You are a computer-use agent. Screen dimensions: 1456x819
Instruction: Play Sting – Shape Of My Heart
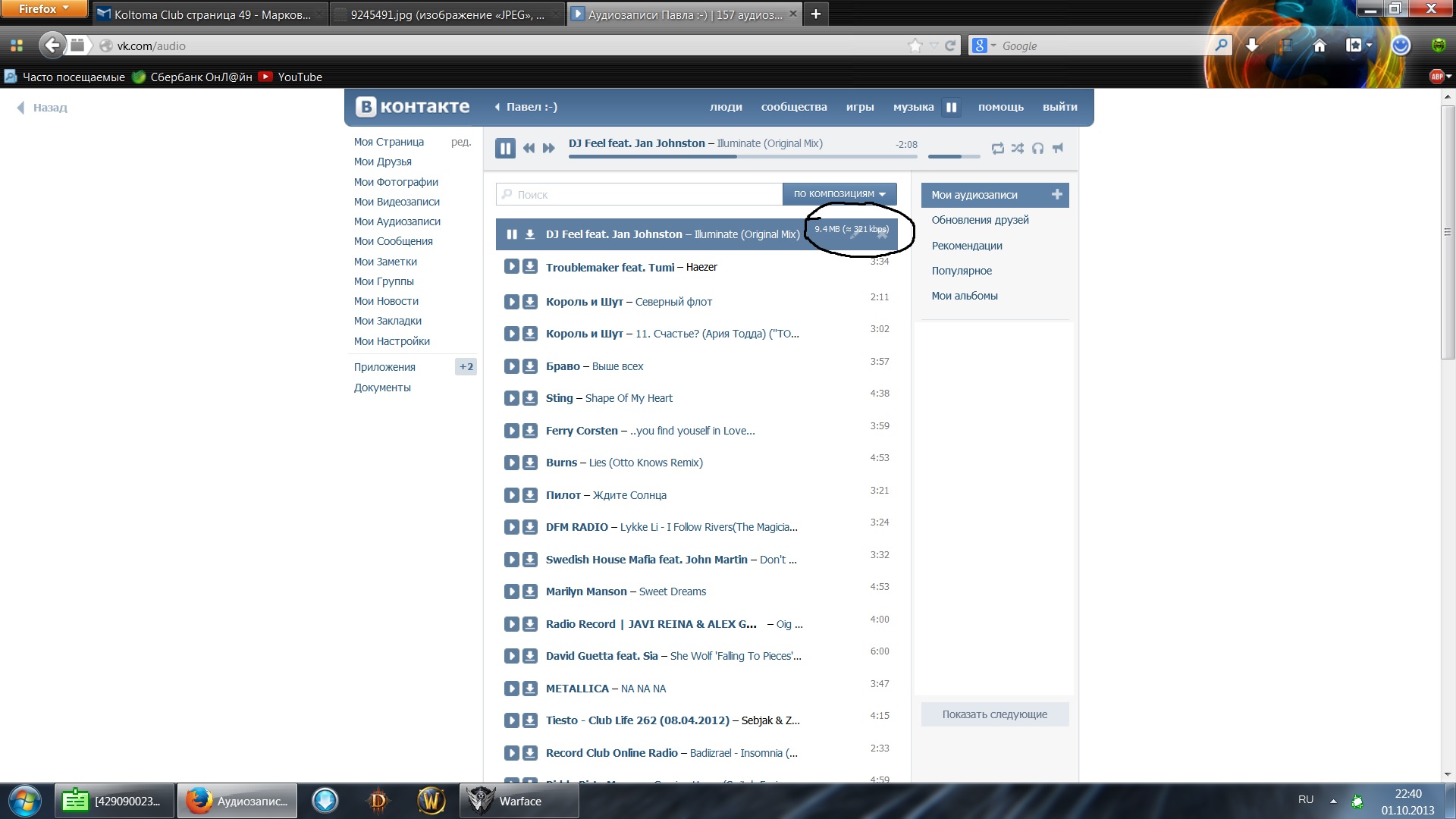[512, 398]
